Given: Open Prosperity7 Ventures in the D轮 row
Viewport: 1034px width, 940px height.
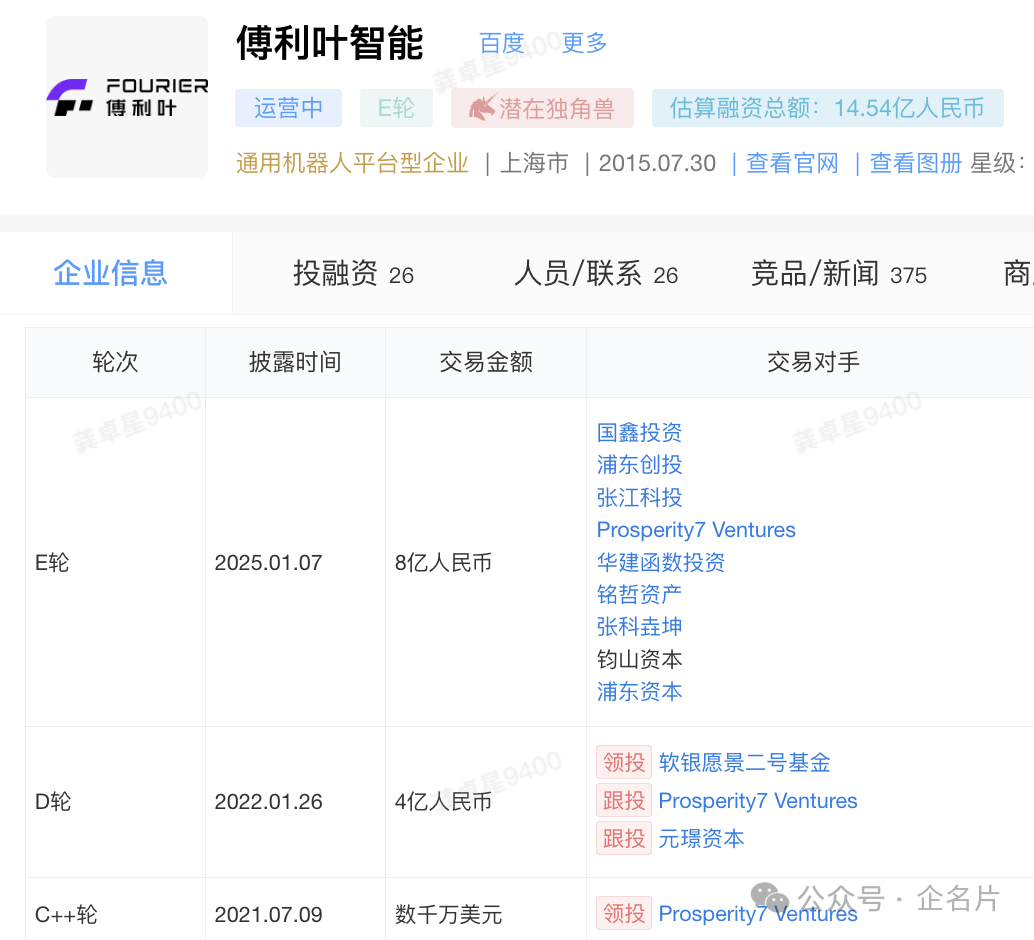Looking at the screenshot, I should [x=758, y=801].
